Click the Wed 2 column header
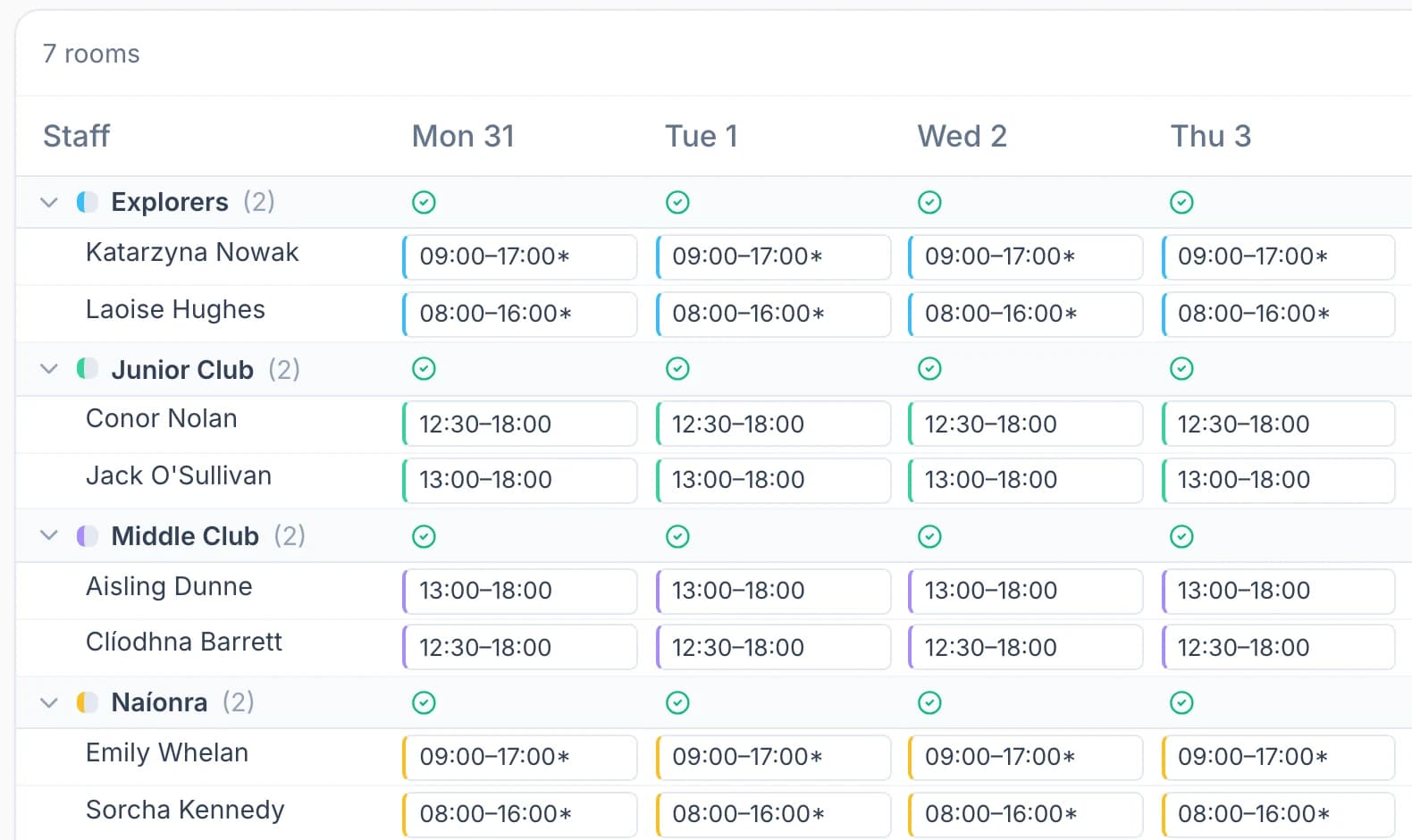This screenshot has height=840, width=1412. pos(962,136)
